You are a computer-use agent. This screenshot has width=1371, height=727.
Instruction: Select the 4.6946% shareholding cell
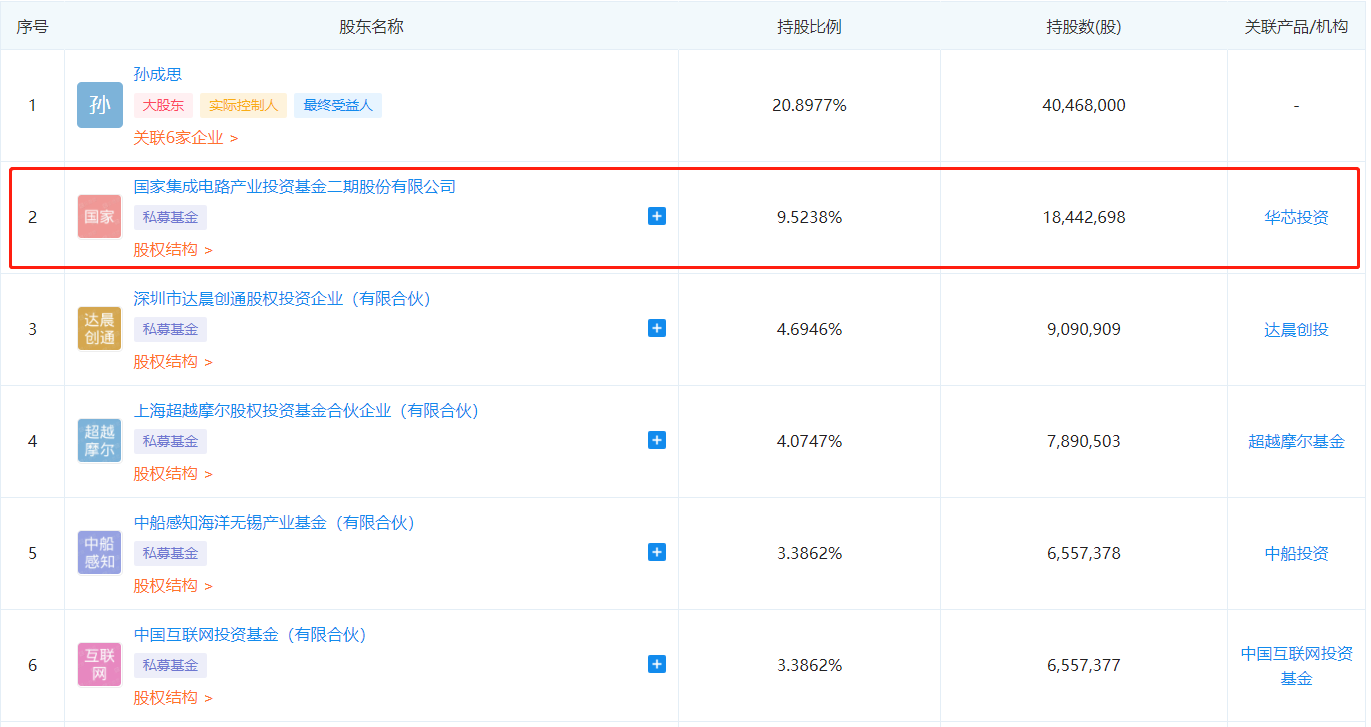[x=809, y=329]
